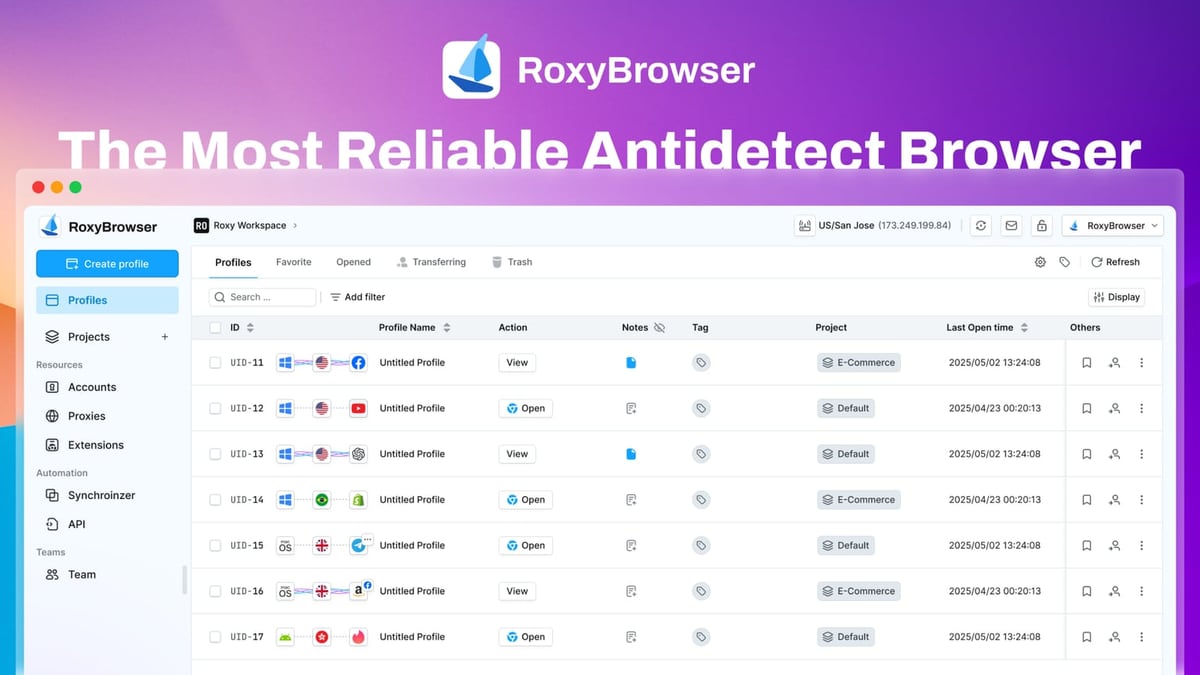Toggle the select-all checkbox in table header
This screenshot has width=1200, height=675.
(x=215, y=327)
